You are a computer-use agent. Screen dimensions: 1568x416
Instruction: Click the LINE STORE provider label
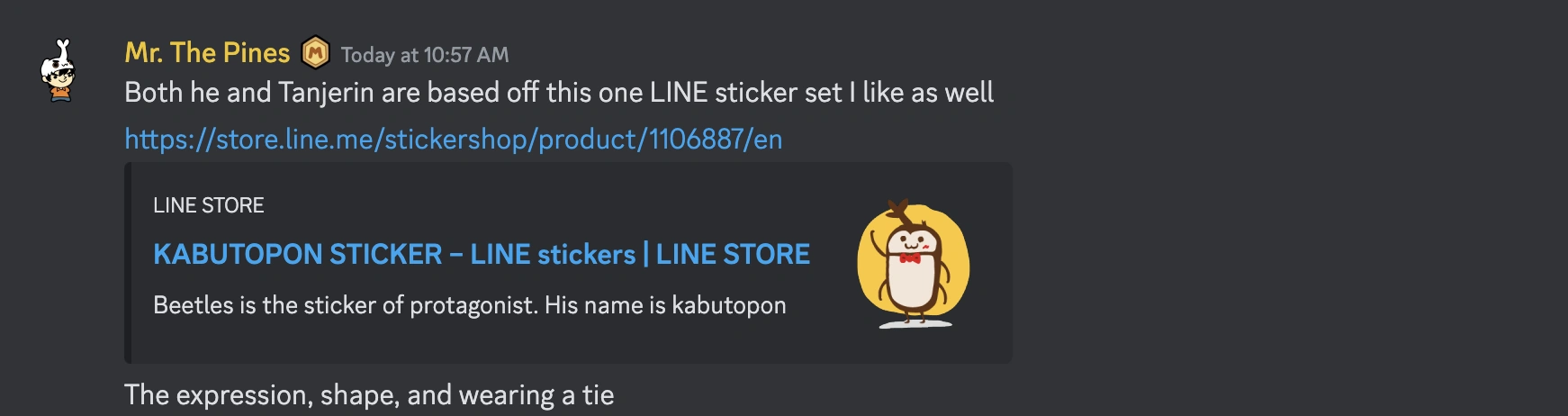tap(209, 205)
